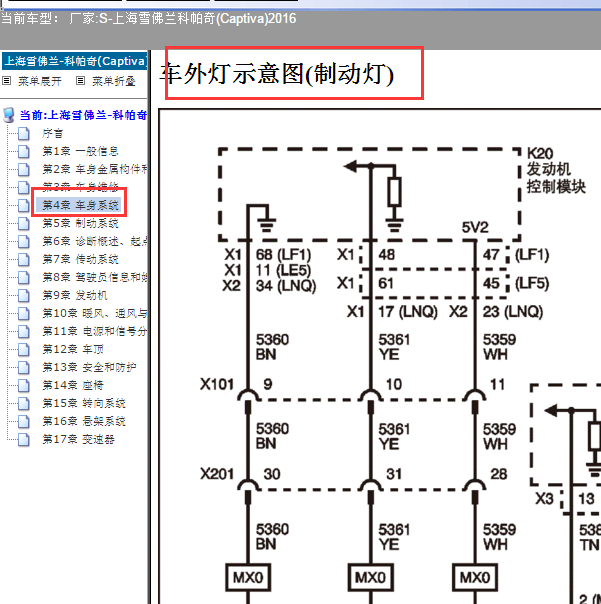The height and width of the screenshot is (604, 601).
Task: Click the page icon beside 第13章
Action: coord(24,367)
